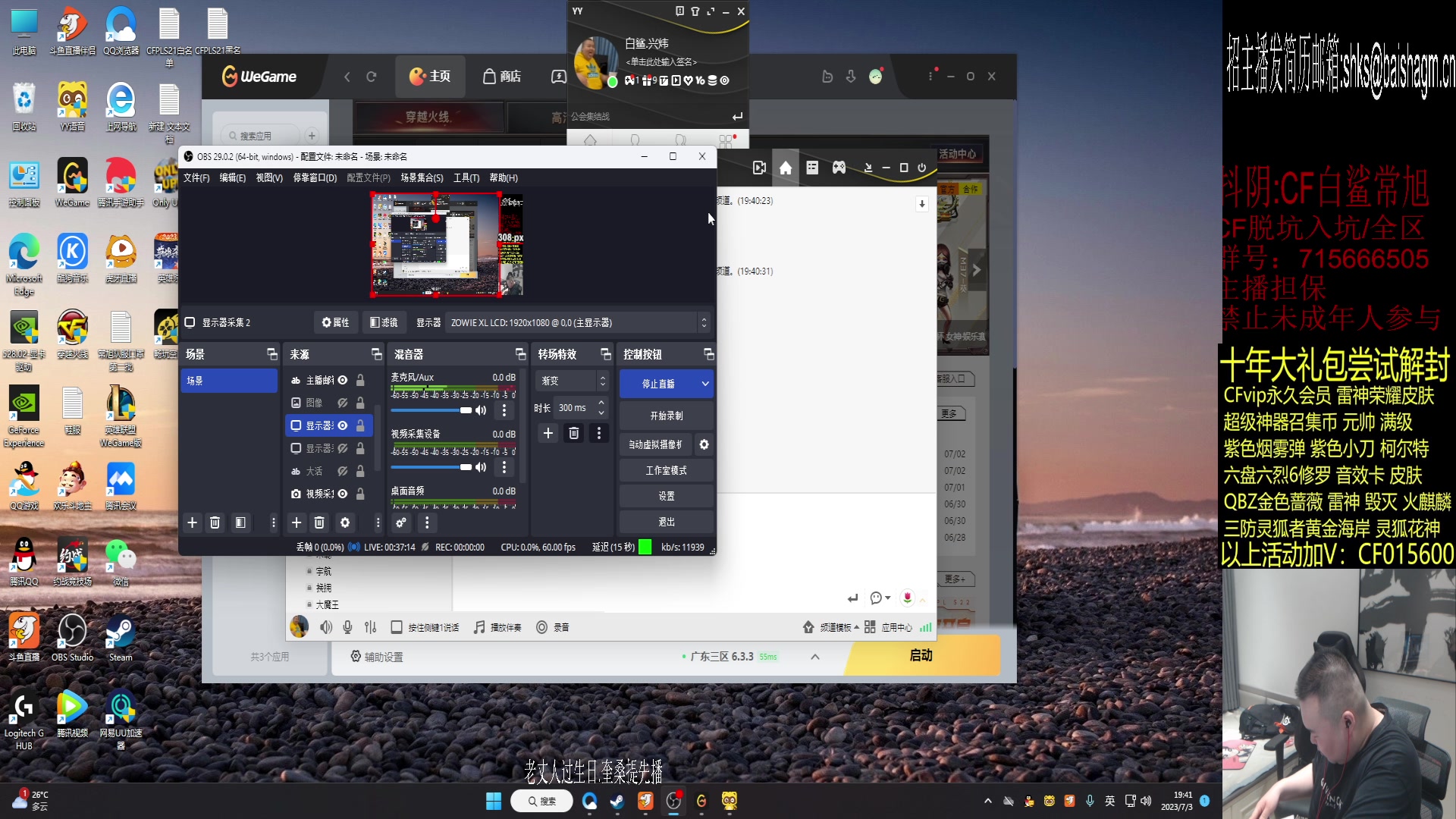The height and width of the screenshot is (819, 1456).
Task: Mute the 麦克风/Aux speaker icon
Action: click(481, 410)
